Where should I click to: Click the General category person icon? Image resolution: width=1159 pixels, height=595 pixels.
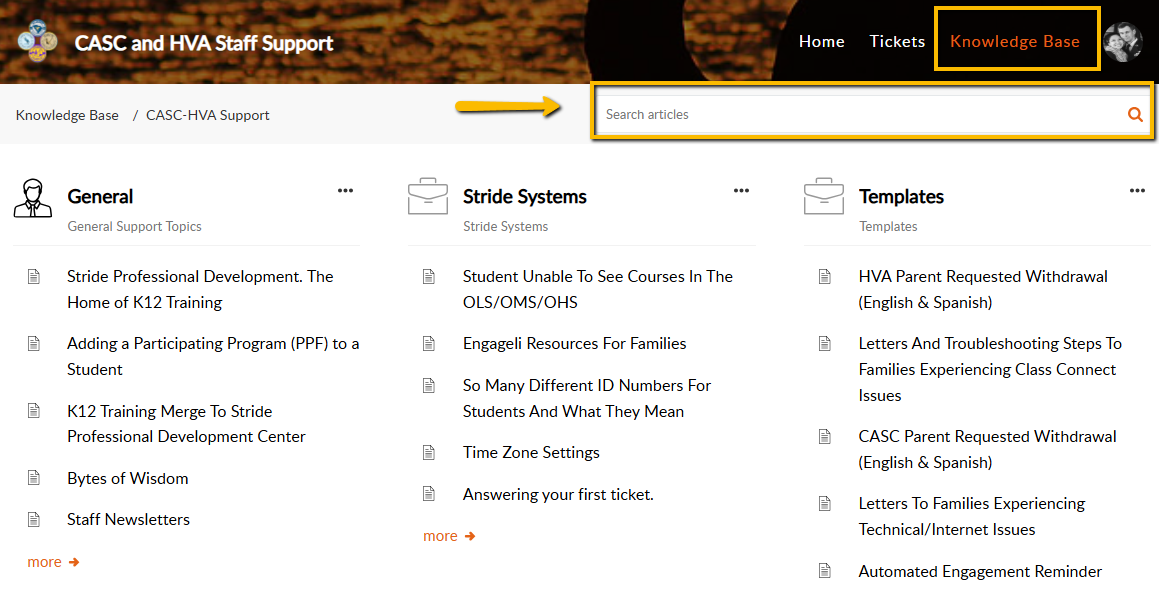[33, 197]
